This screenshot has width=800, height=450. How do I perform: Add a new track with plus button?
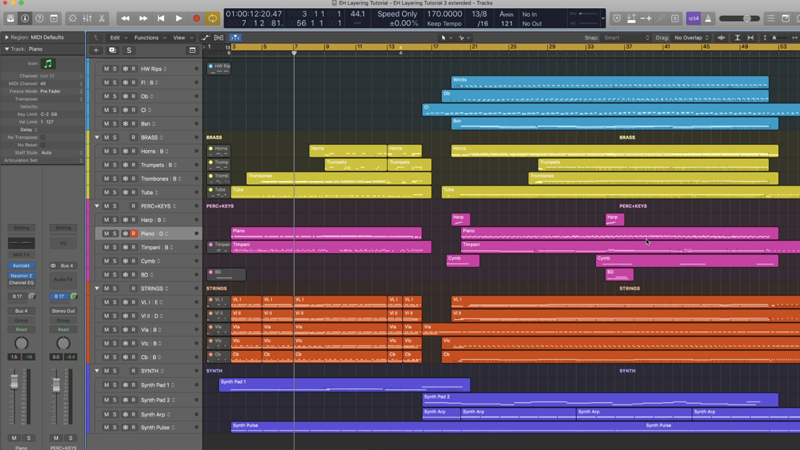[x=96, y=50]
